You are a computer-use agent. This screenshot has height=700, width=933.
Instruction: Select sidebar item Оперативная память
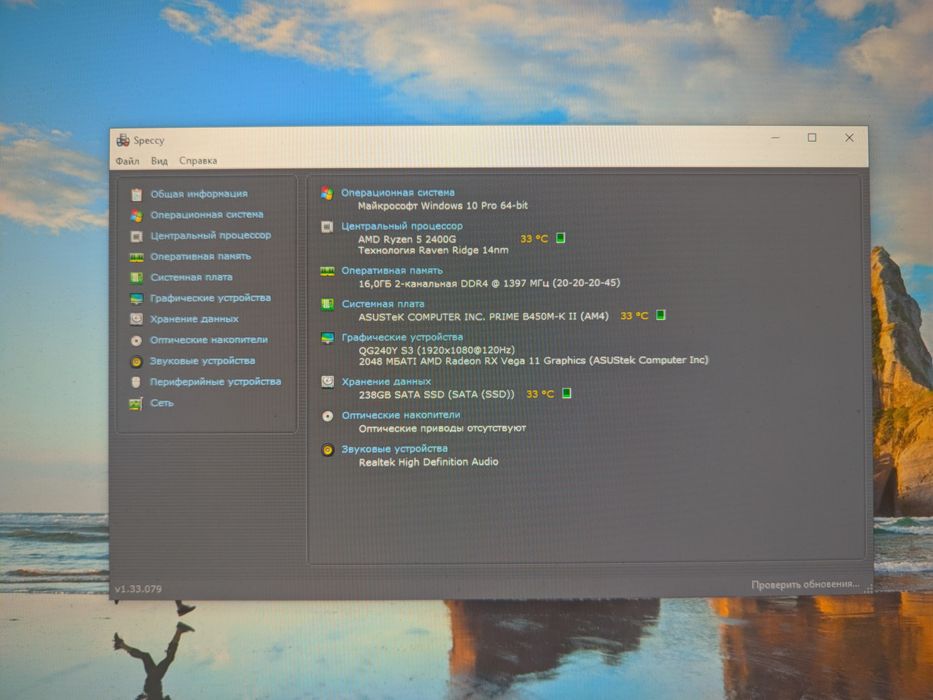[x=201, y=257]
